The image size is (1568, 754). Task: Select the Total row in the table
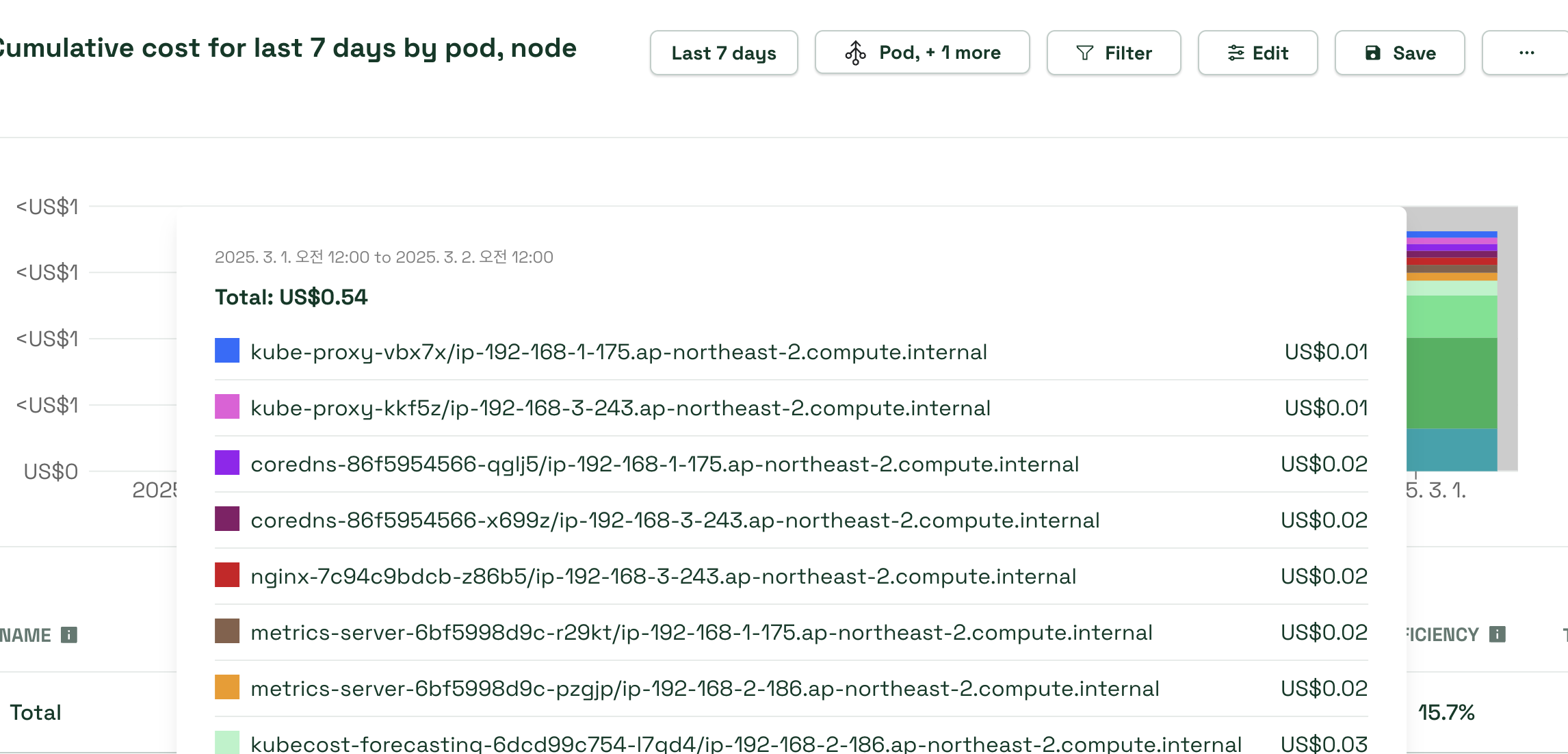tap(36, 712)
